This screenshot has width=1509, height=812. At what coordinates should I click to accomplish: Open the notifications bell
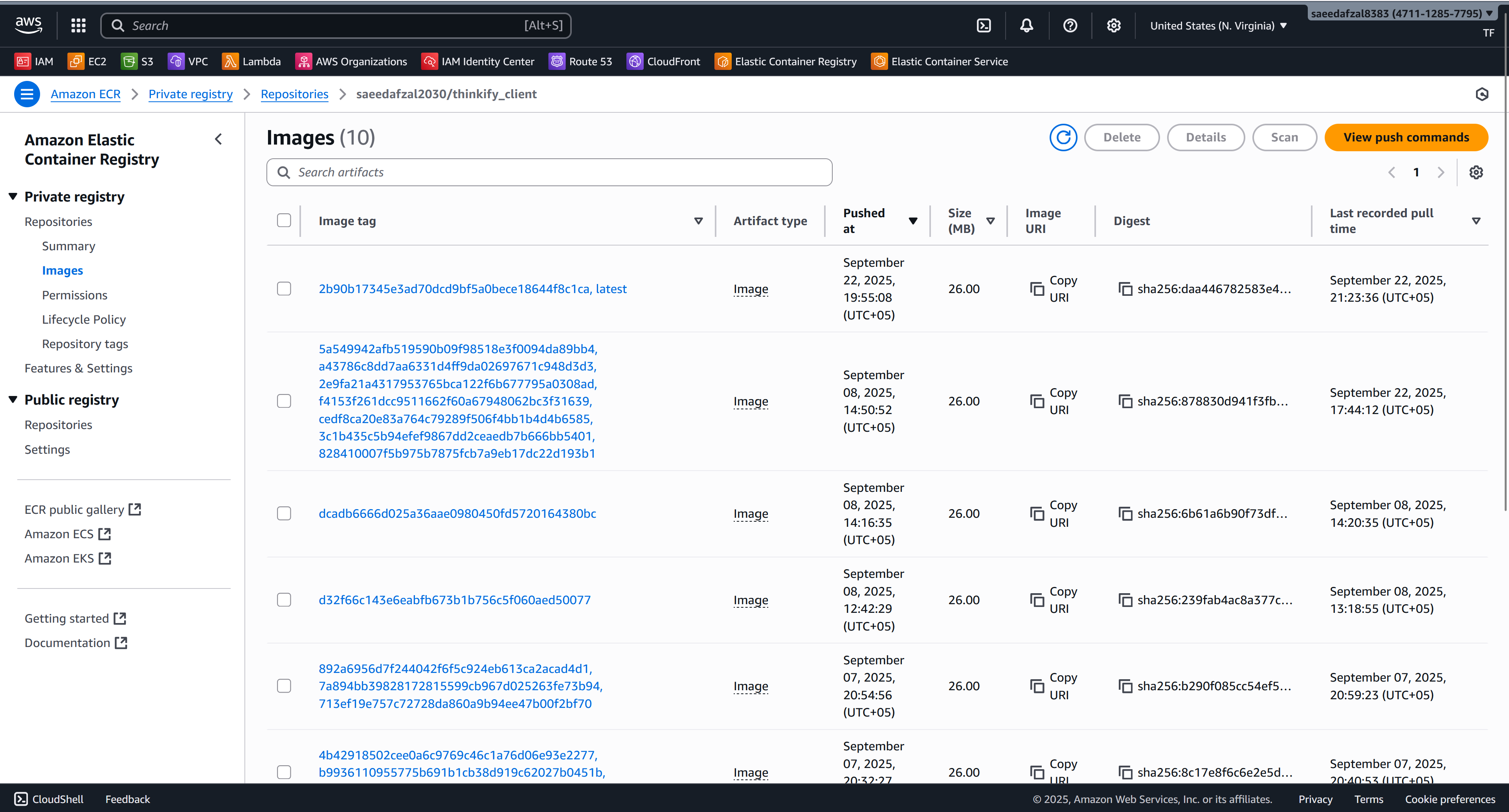[1027, 25]
